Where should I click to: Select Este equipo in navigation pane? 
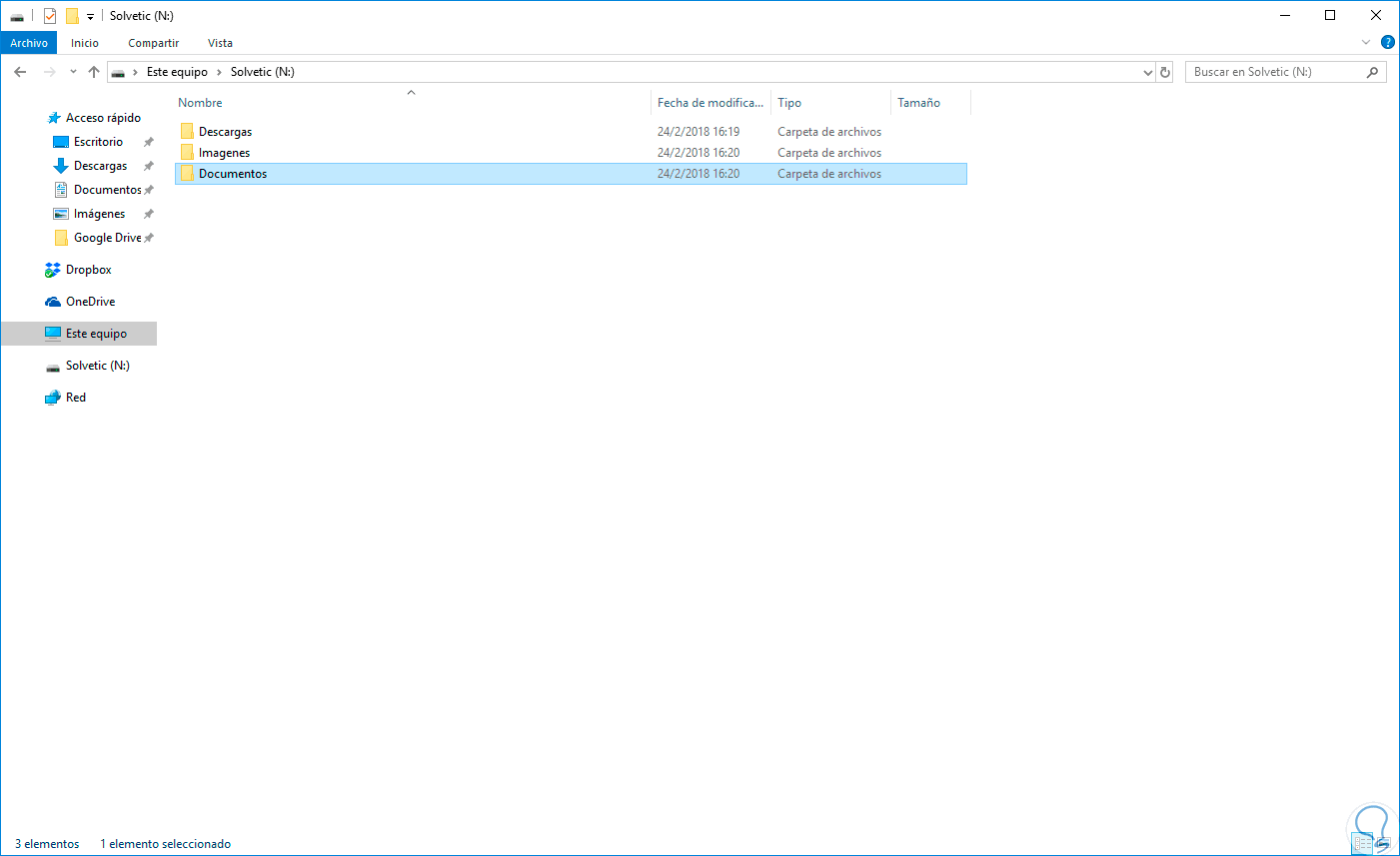79,334
